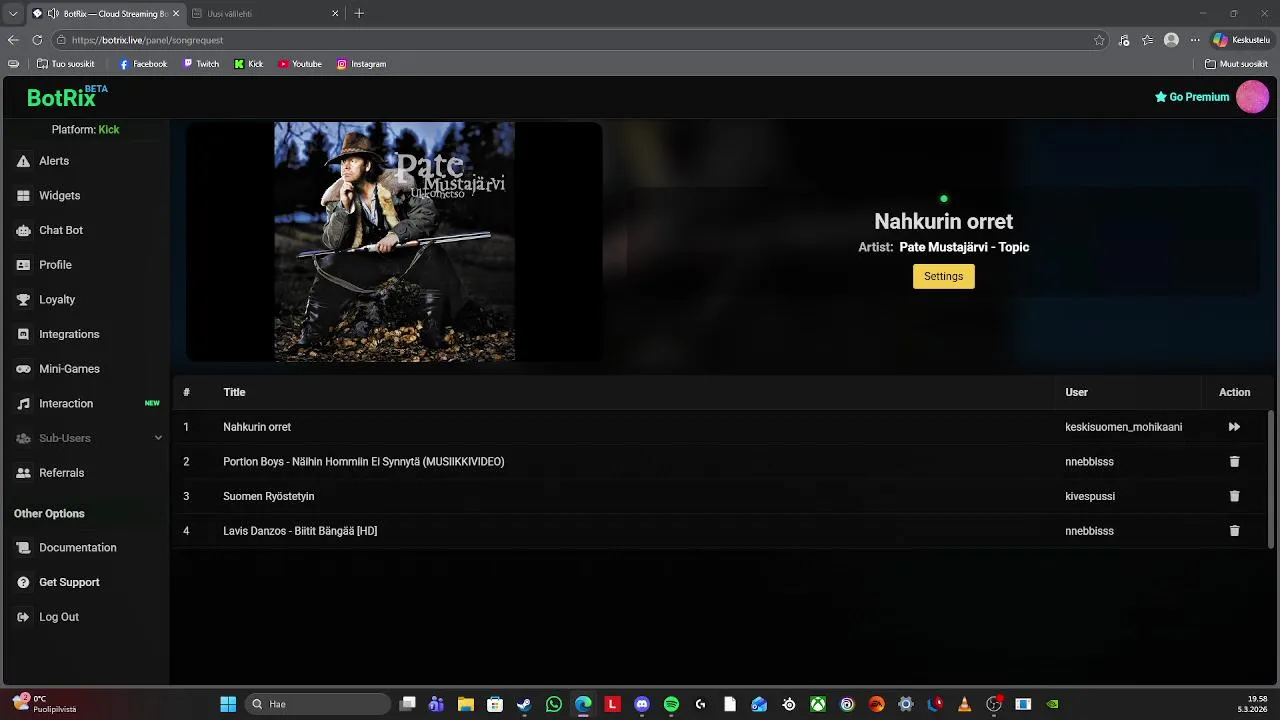The image size is (1280, 720).
Task: Open Twitch bookmark
Action: (x=201, y=64)
